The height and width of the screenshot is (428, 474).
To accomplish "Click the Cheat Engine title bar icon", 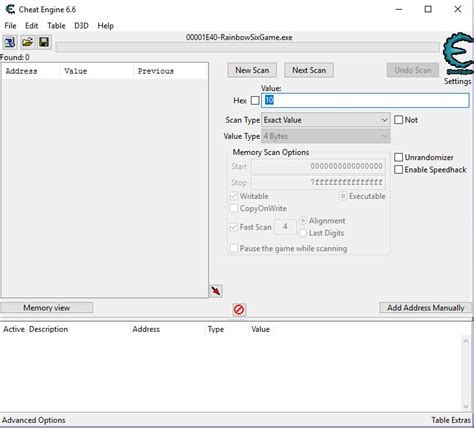I will pyautogui.click(x=10, y=9).
